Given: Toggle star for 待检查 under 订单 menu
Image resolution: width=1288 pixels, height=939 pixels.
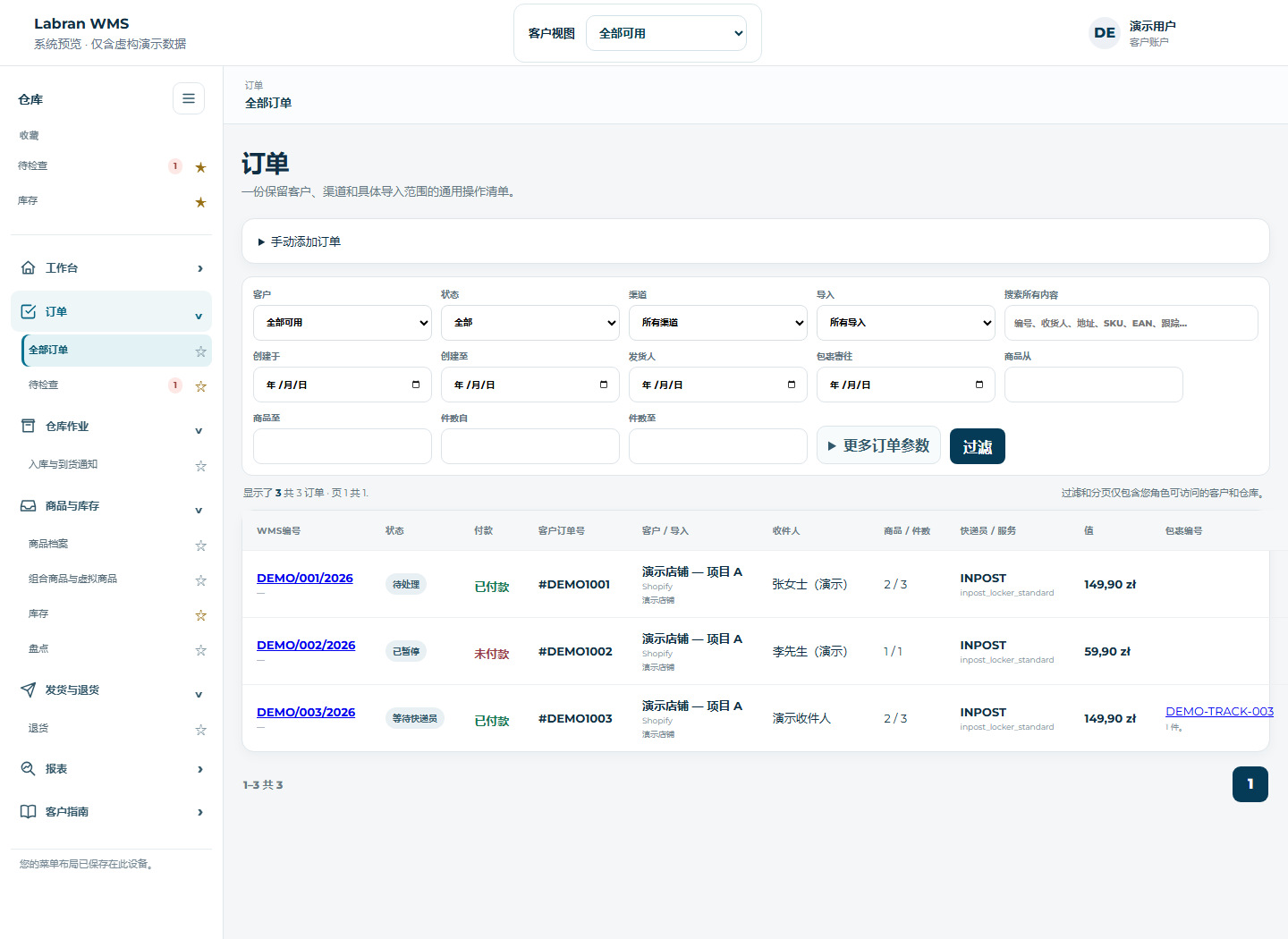Looking at the screenshot, I should (201, 386).
